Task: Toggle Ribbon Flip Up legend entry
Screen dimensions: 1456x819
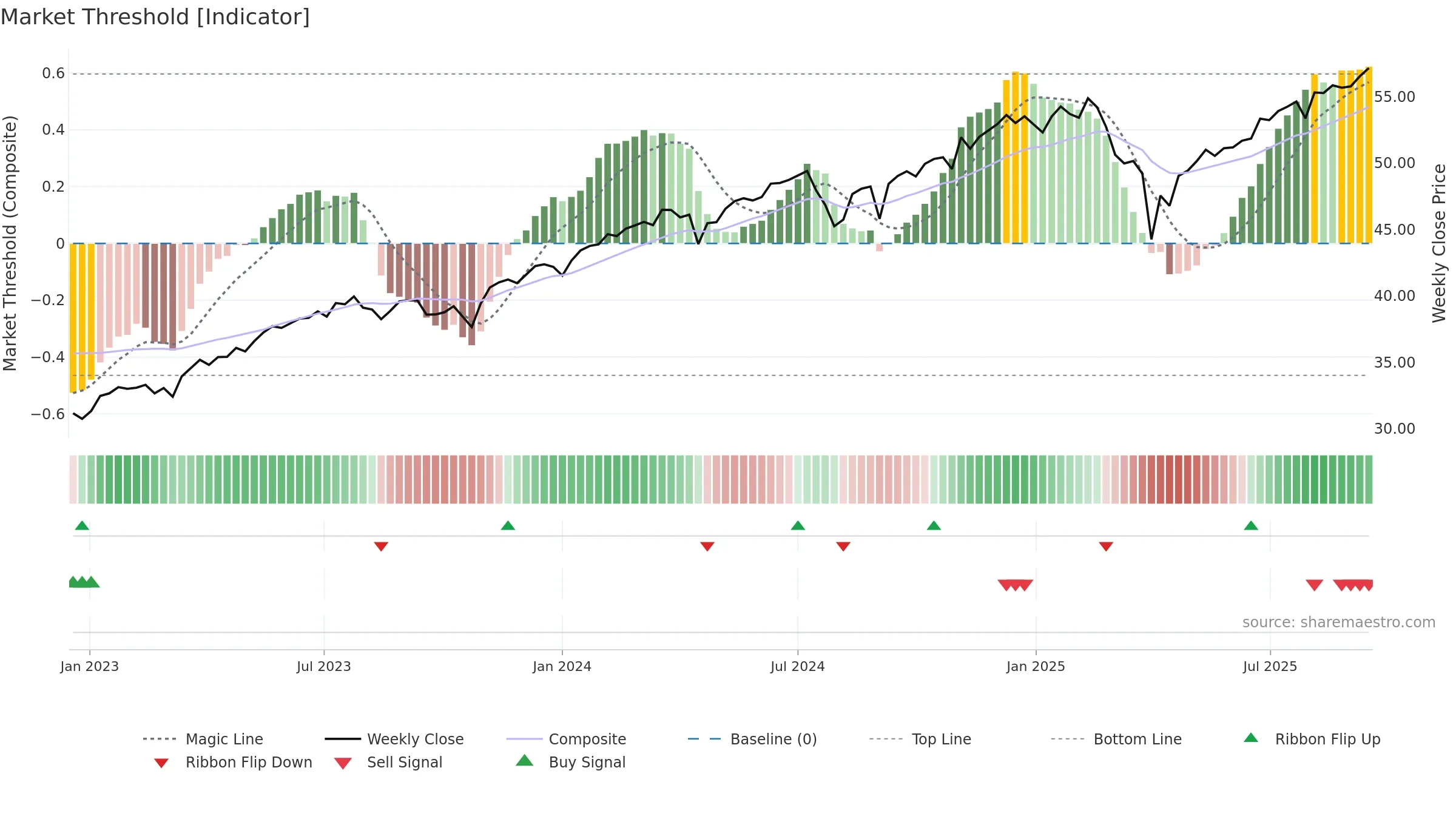Action: pos(1312,739)
